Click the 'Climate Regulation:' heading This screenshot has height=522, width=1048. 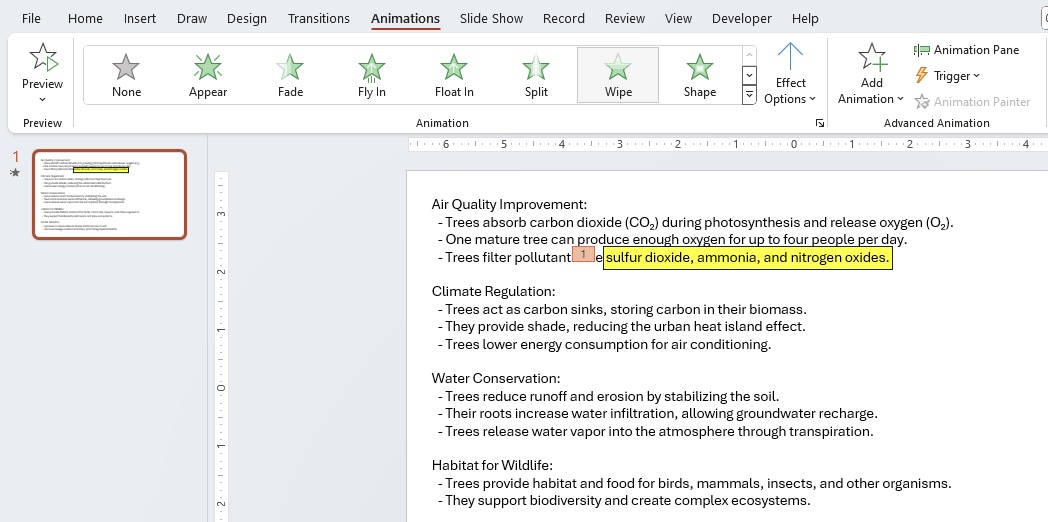coord(493,291)
